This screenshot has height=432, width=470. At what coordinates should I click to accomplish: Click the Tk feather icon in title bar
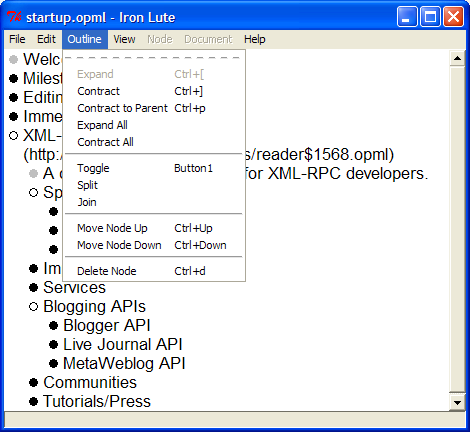14,17
